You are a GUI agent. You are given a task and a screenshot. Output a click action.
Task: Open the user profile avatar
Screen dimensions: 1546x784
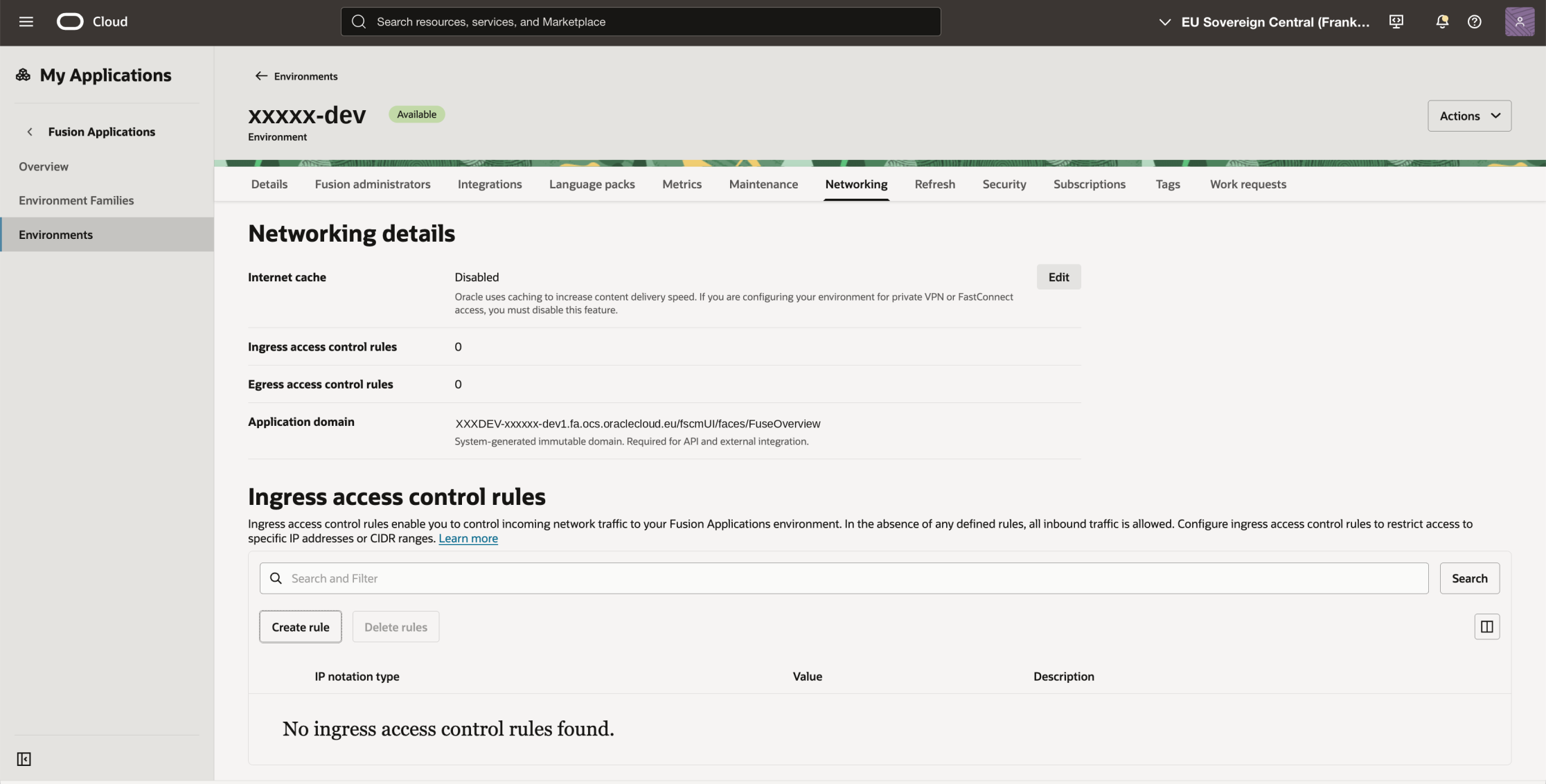(x=1520, y=21)
